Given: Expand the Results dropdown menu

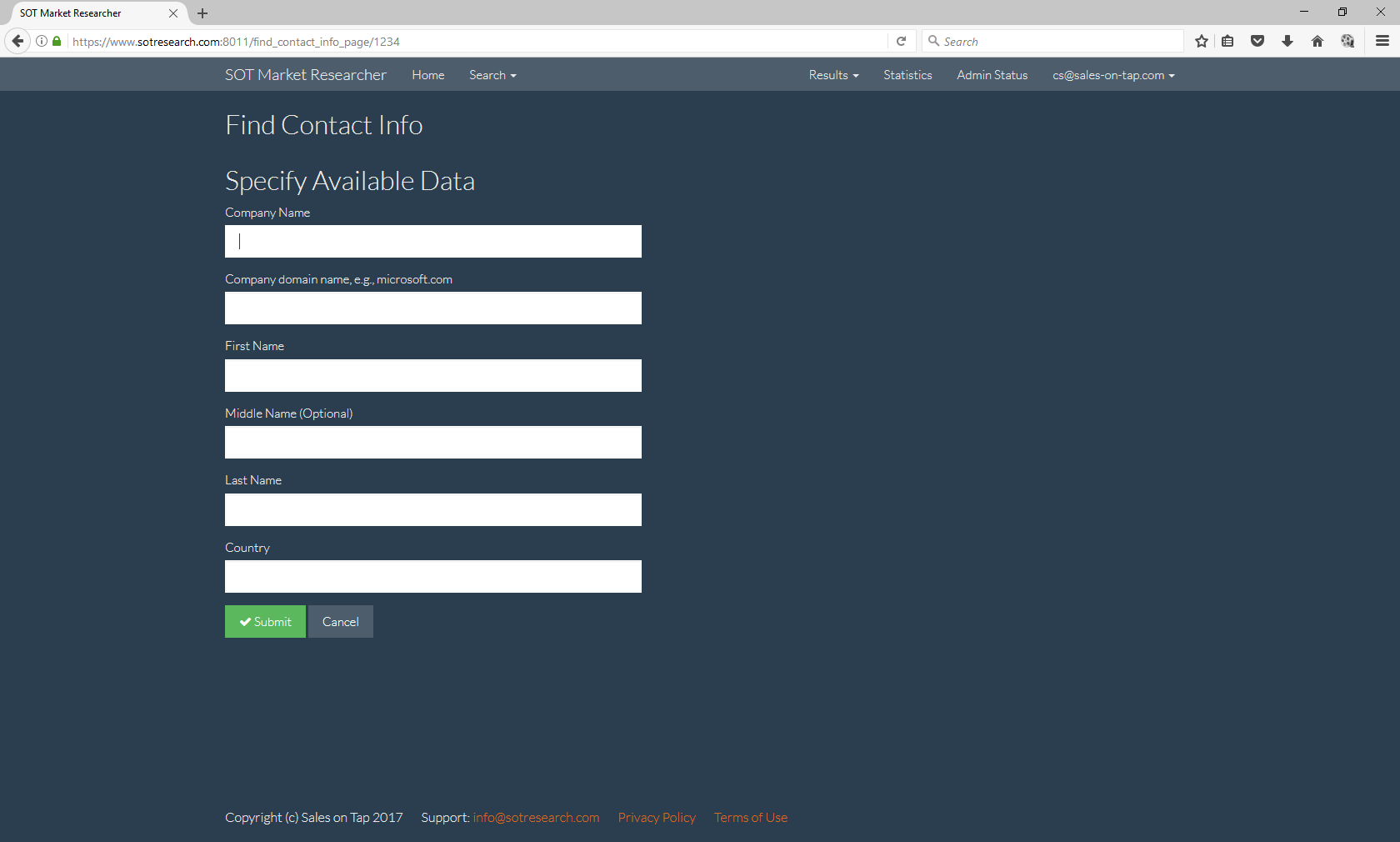Looking at the screenshot, I should click(833, 75).
